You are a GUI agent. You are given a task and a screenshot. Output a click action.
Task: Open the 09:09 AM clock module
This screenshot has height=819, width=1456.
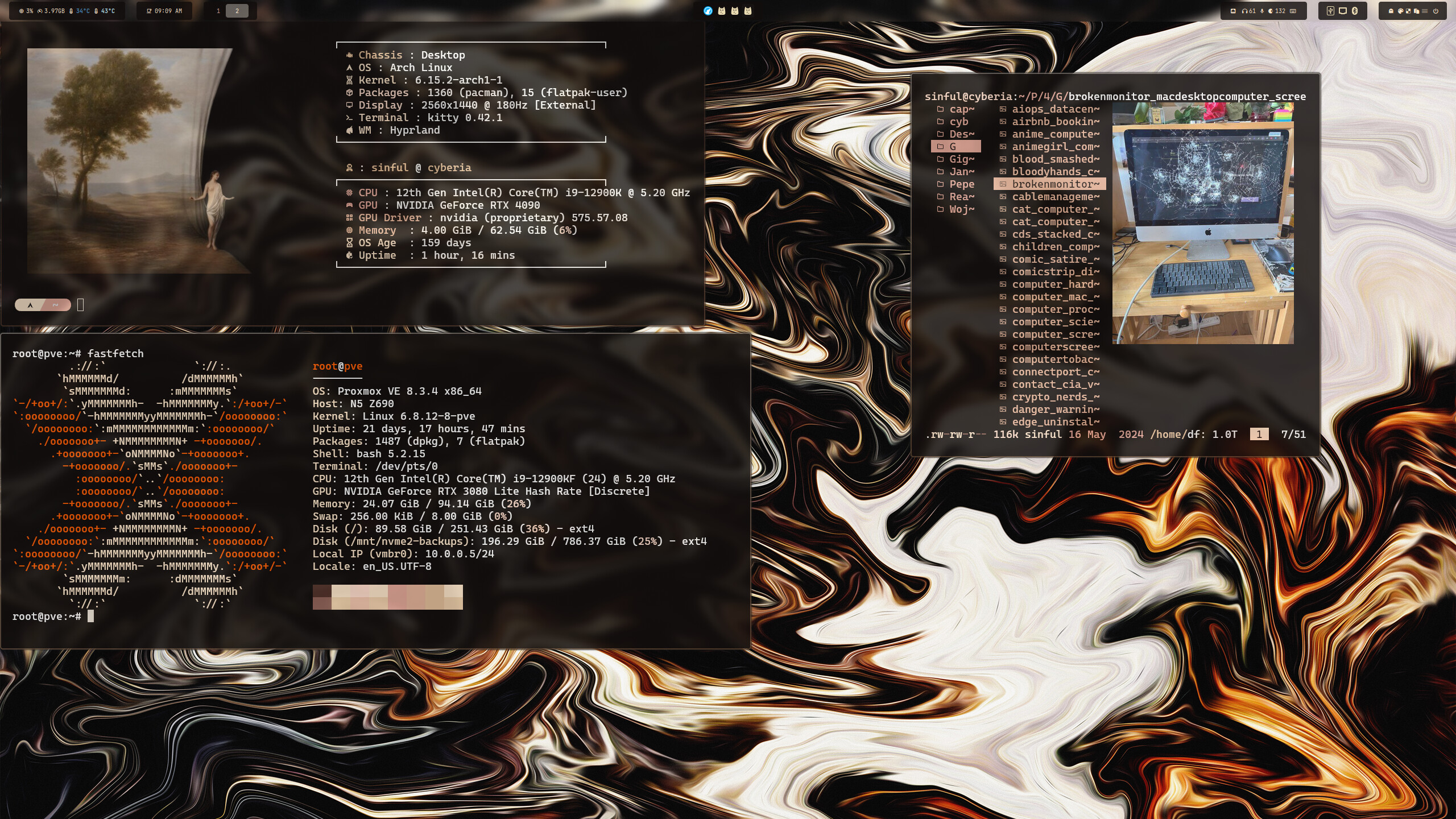(164, 11)
